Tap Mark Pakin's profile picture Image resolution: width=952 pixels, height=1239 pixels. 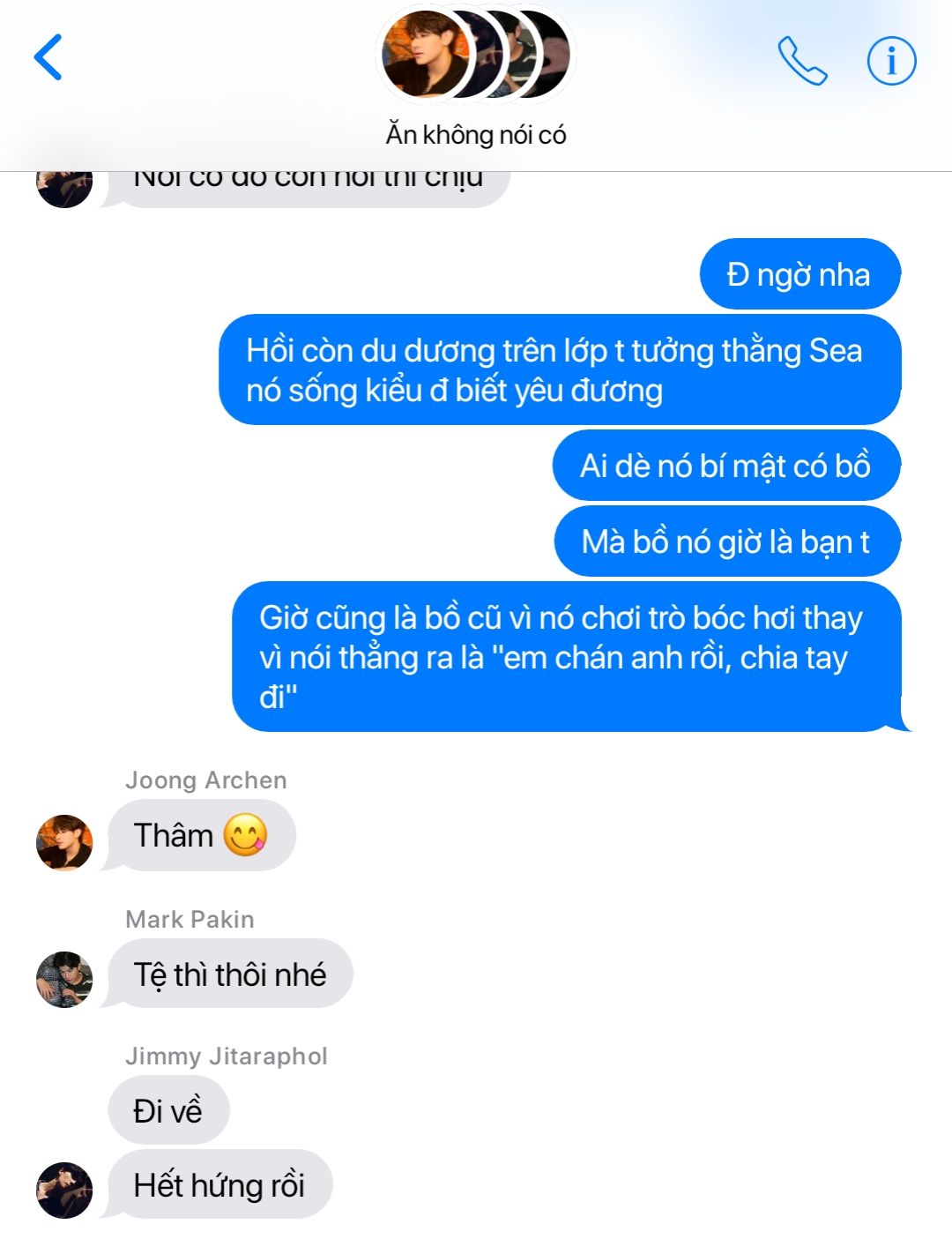pos(64,979)
